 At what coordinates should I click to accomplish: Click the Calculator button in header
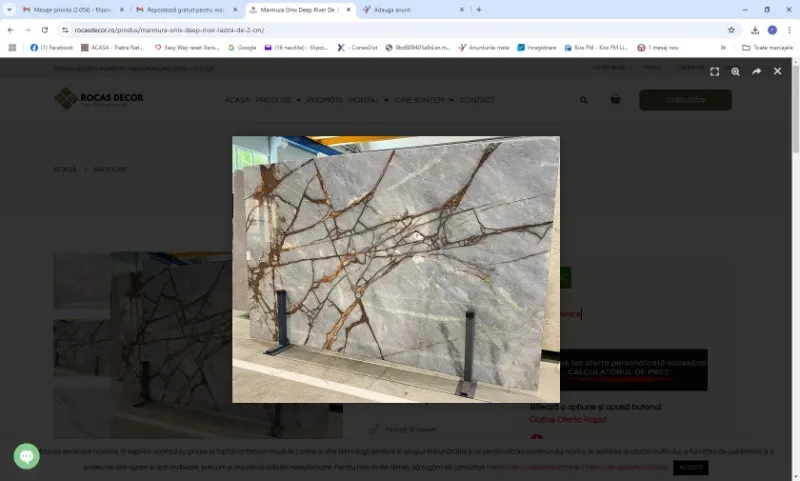pyautogui.click(x=685, y=99)
